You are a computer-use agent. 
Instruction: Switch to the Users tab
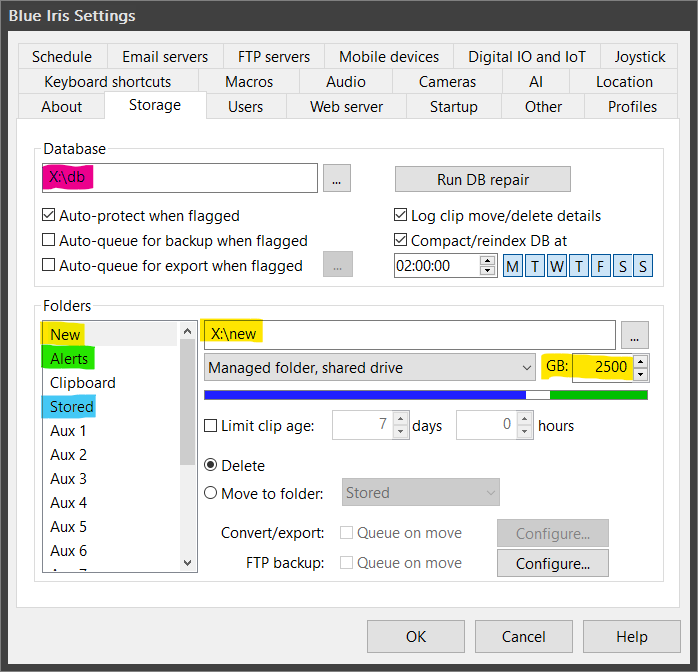pyautogui.click(x=246, y=106)
